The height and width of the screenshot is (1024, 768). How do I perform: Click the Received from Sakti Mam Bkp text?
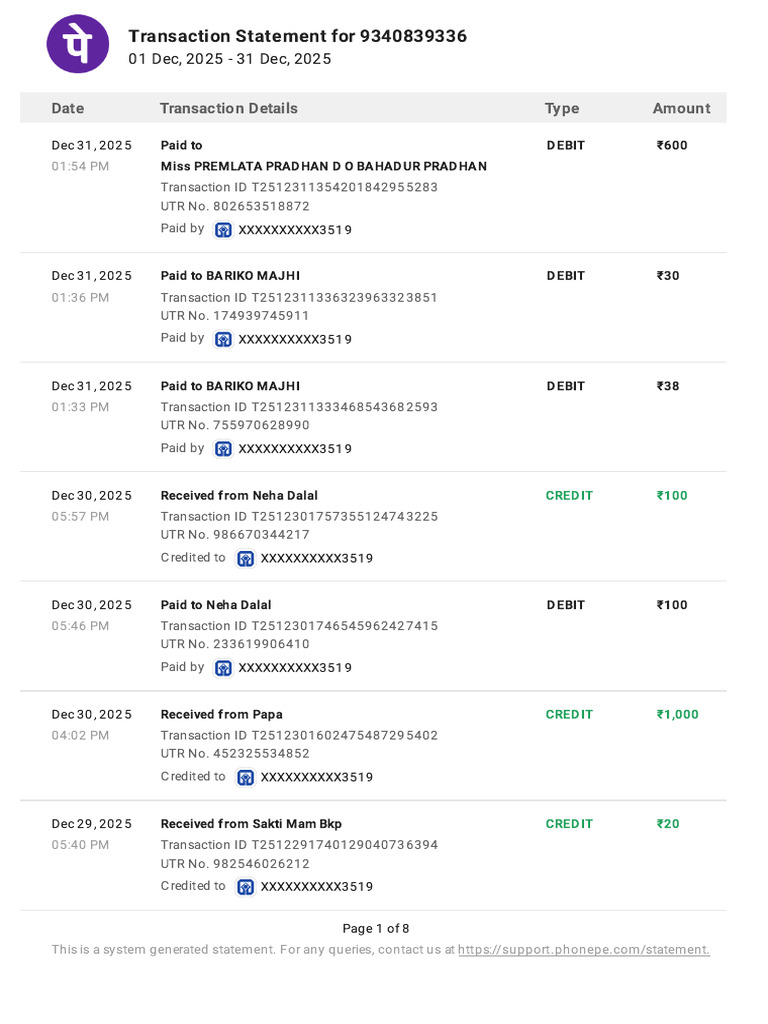tap(251, 824)
